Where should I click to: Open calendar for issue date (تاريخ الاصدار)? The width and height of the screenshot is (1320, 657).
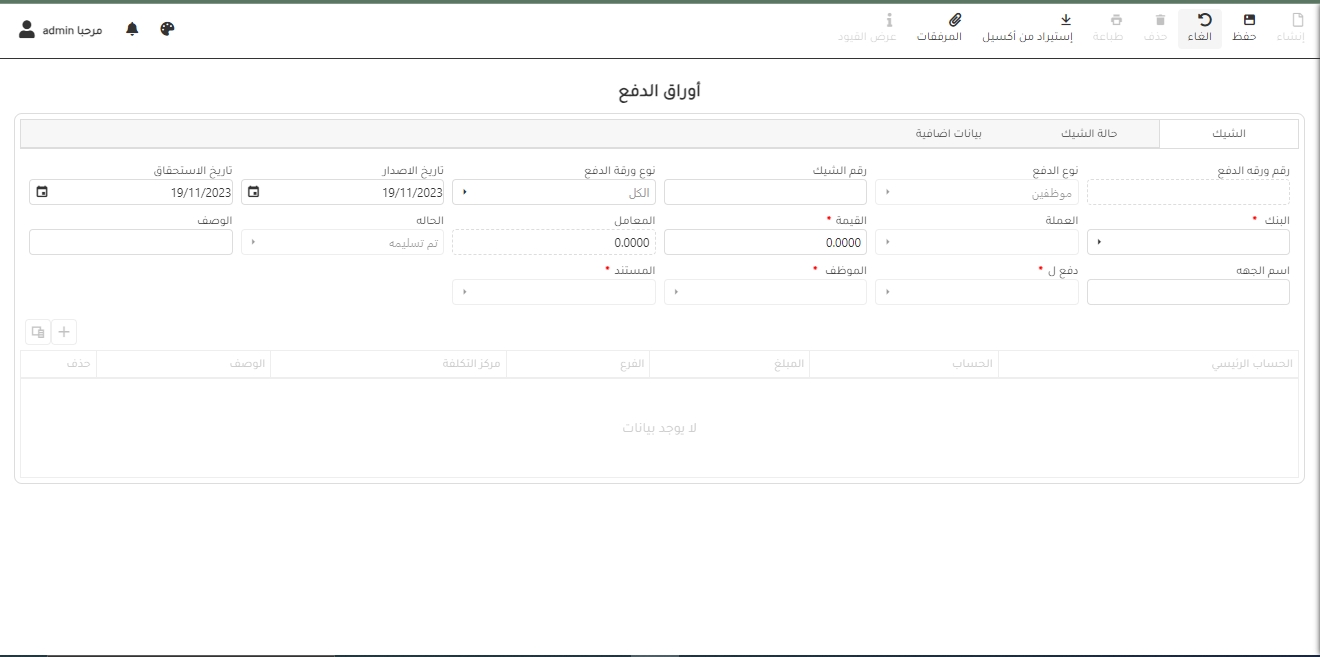(x=254, y=192)
